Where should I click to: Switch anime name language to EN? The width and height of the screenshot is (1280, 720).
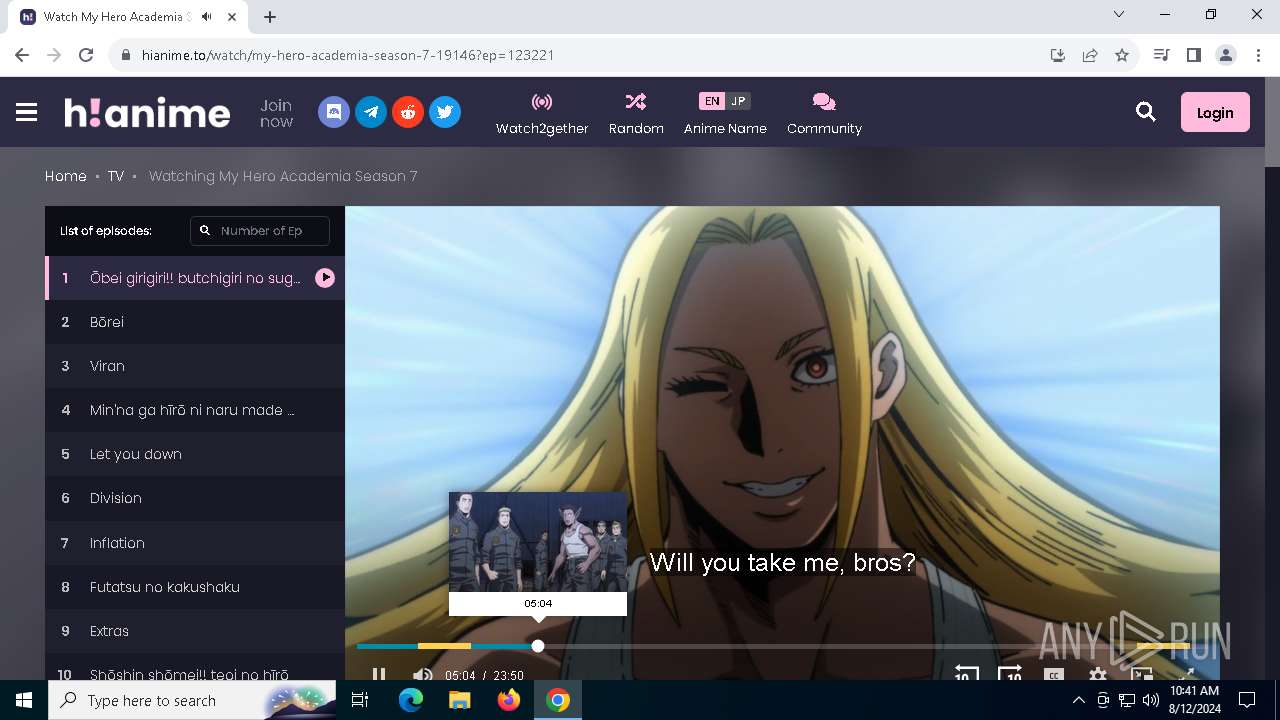711,101
